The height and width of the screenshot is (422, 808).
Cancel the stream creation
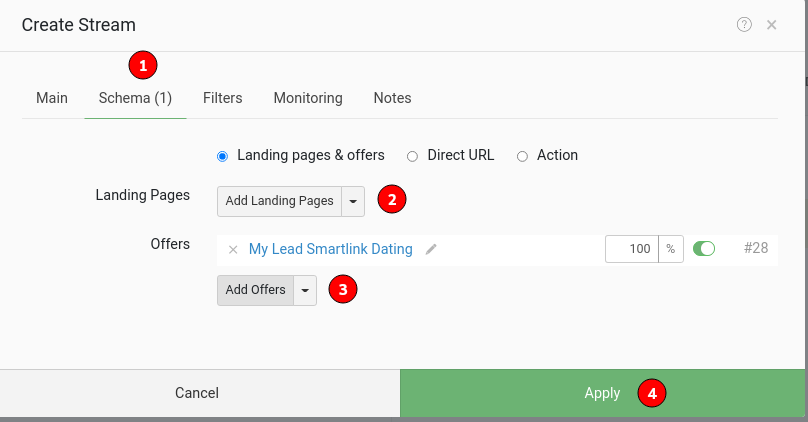pos(200,393)
